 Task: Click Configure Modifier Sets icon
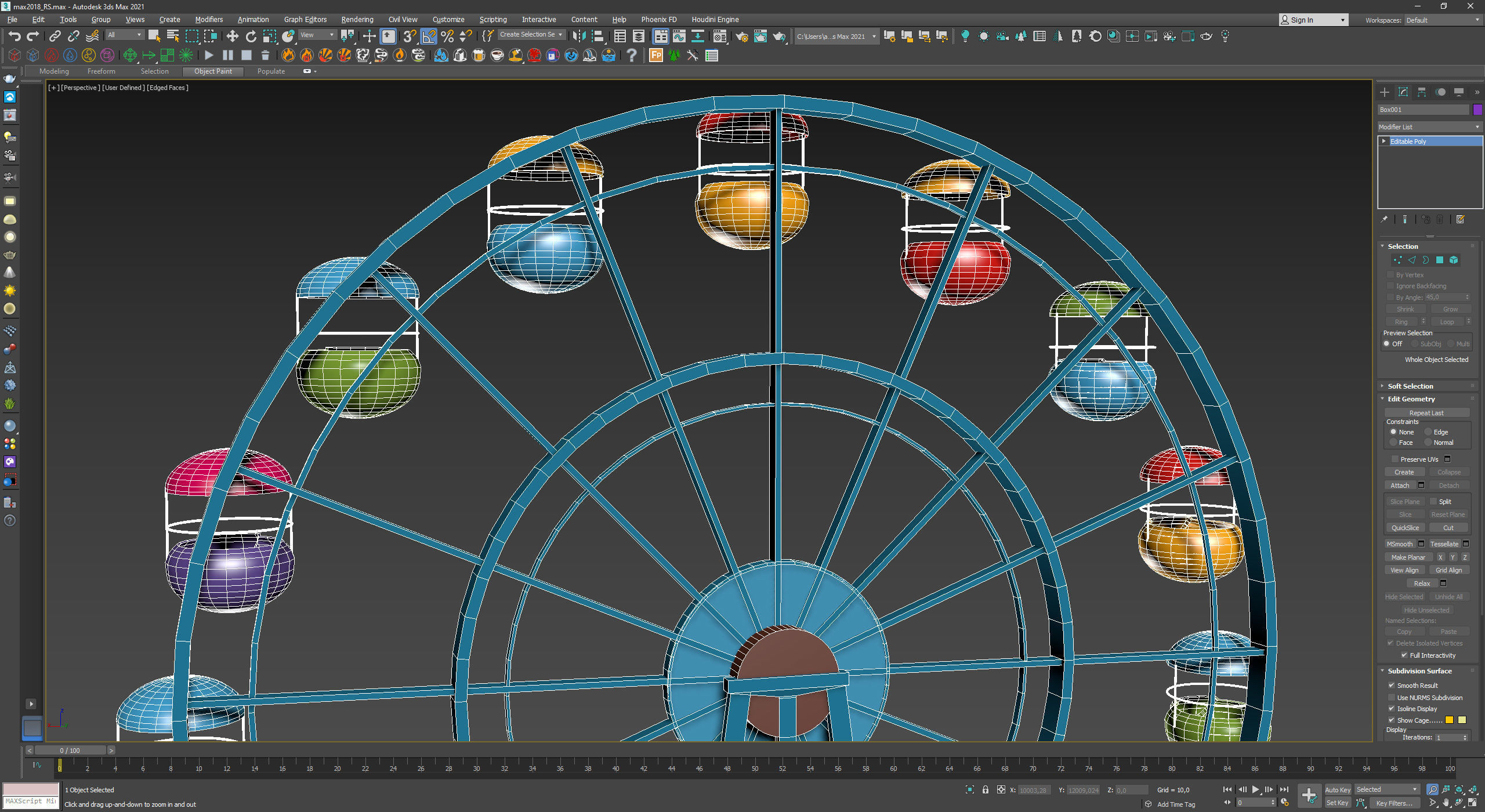point(1461,219)
